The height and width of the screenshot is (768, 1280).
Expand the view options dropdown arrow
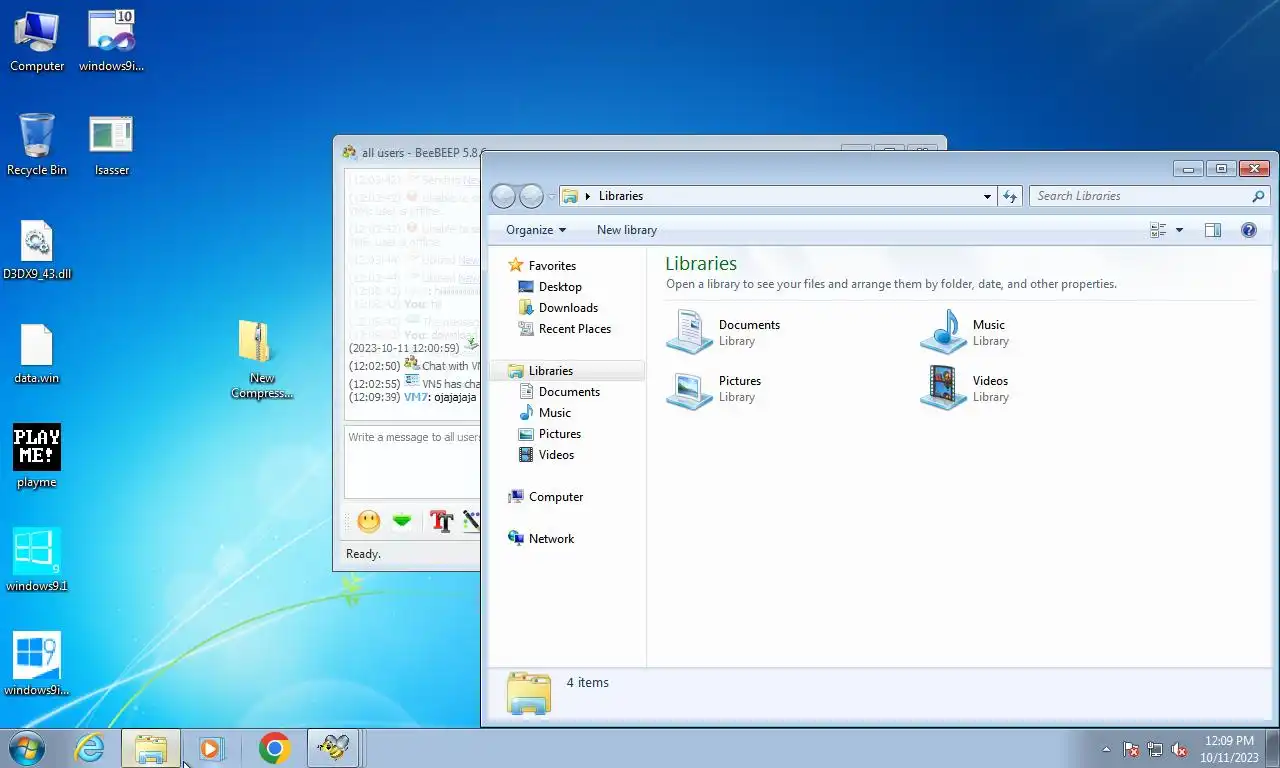[1179, 230]
